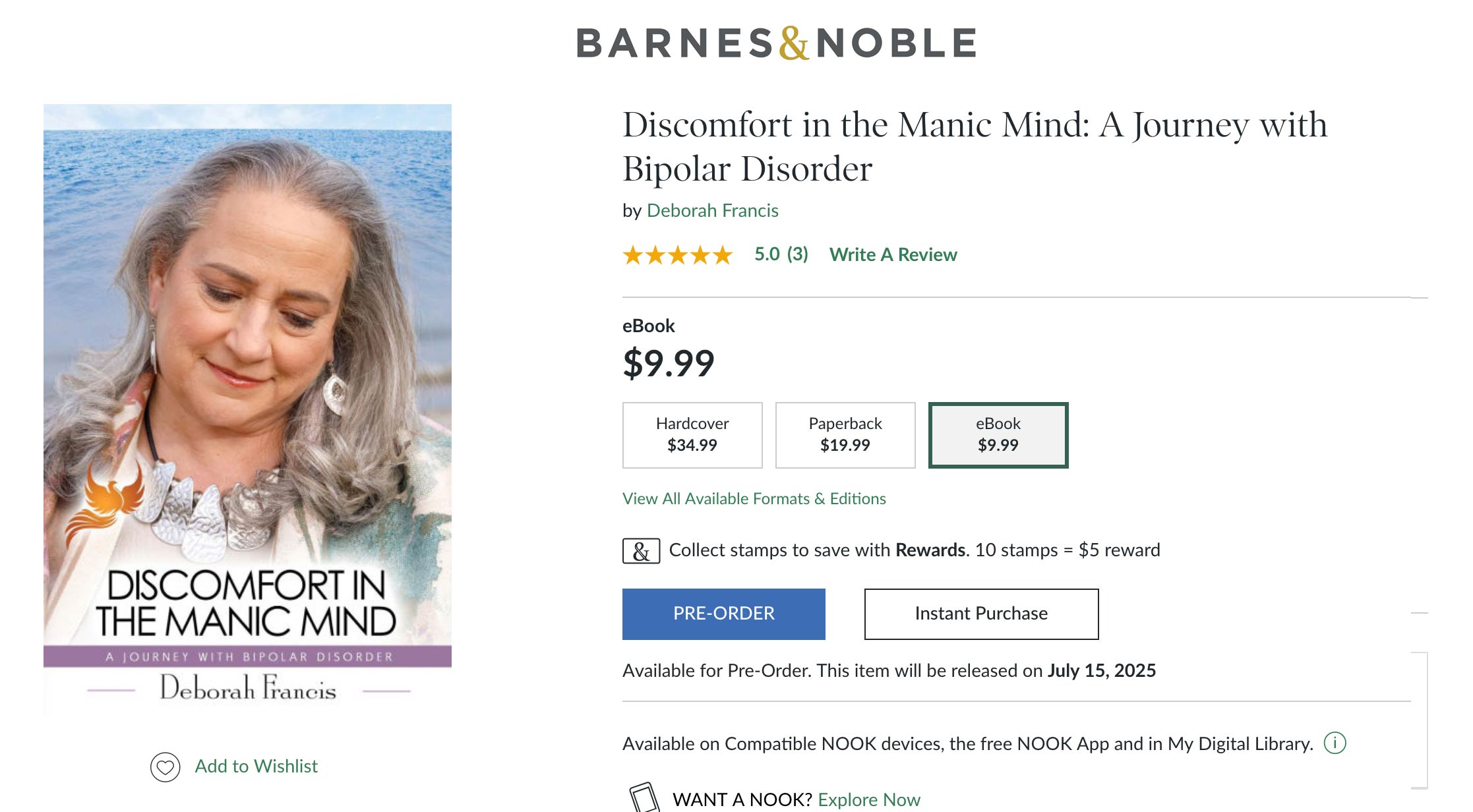
Task: Select the Hardcover $34.99 format
Action: point(692,435)
